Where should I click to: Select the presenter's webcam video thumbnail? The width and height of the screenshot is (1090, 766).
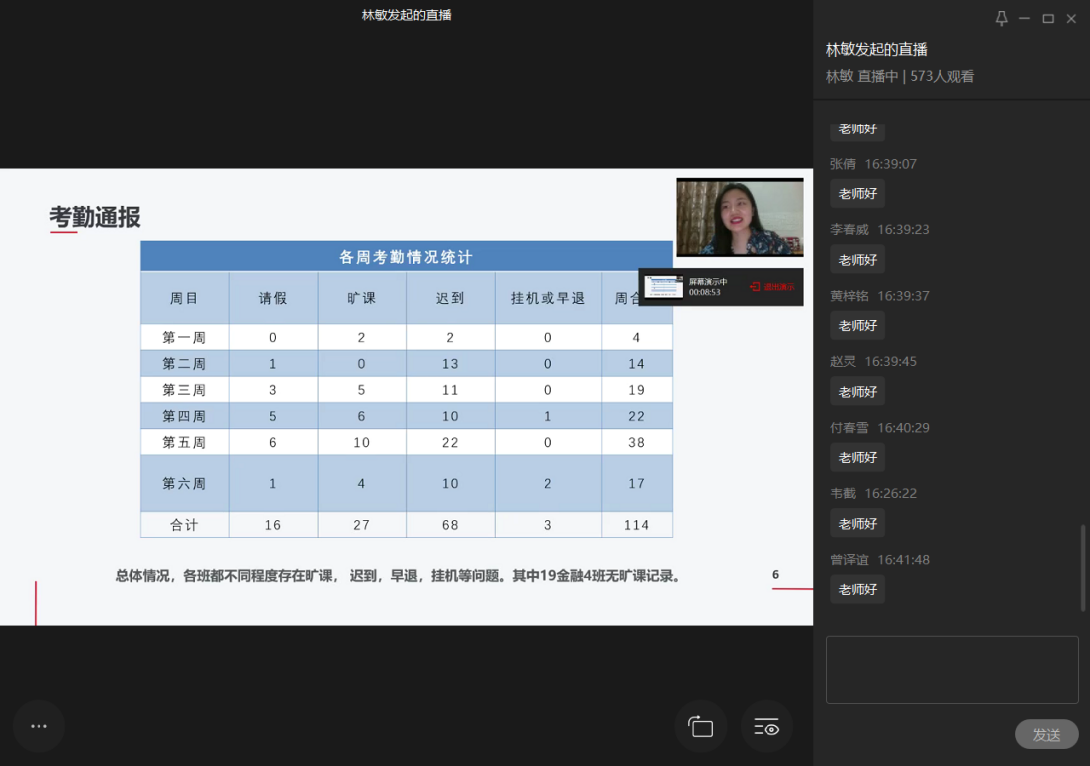coord(739,218)
